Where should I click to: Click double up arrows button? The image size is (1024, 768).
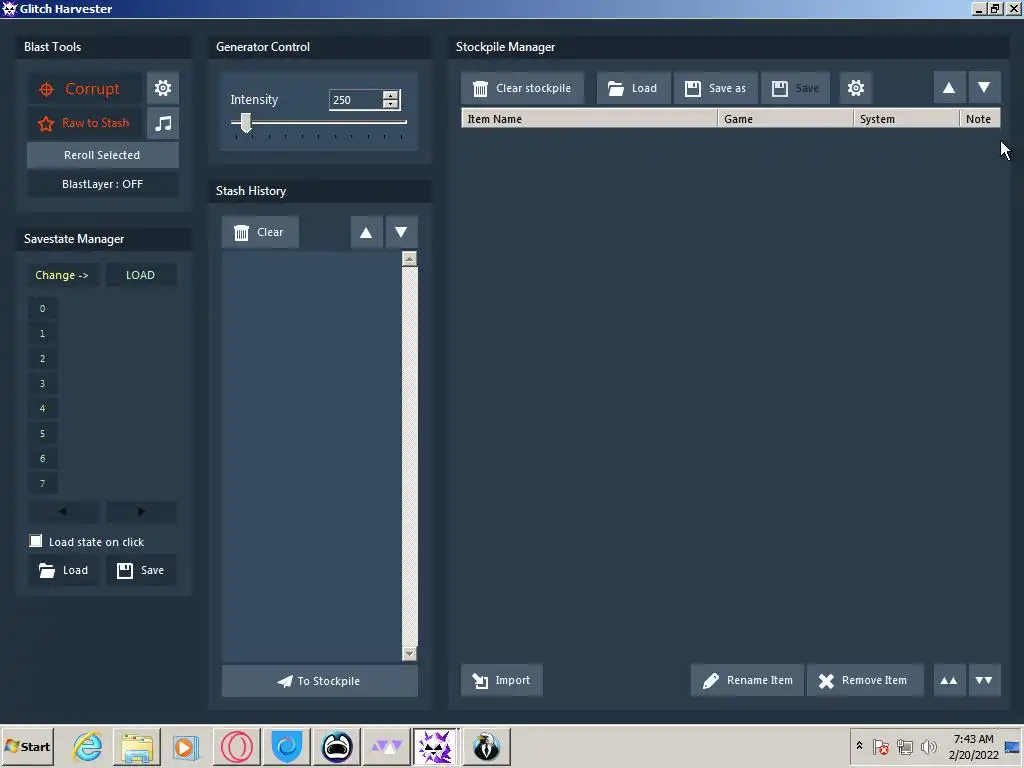(949, 680)
